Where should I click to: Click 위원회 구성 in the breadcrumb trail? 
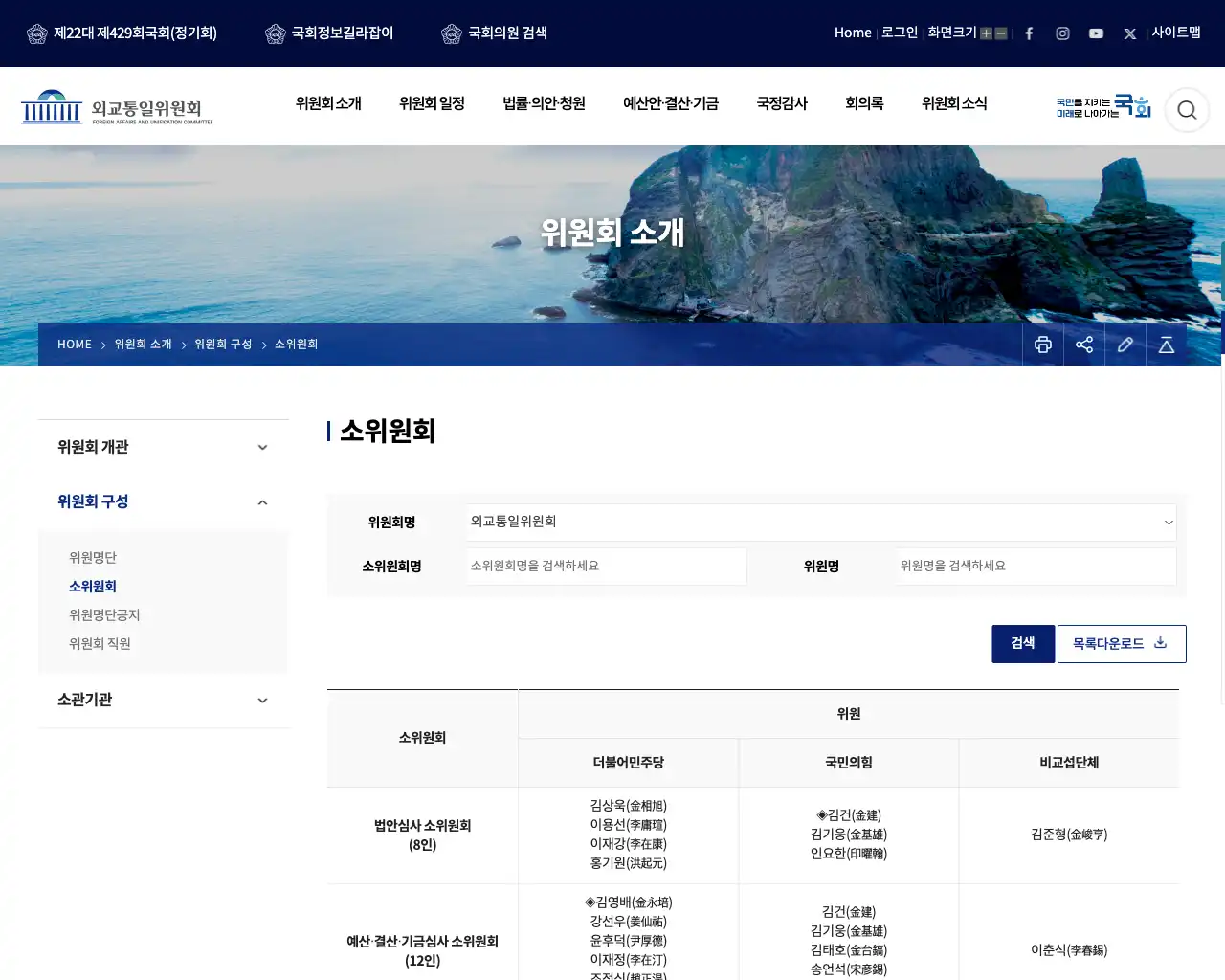point(223,345)
